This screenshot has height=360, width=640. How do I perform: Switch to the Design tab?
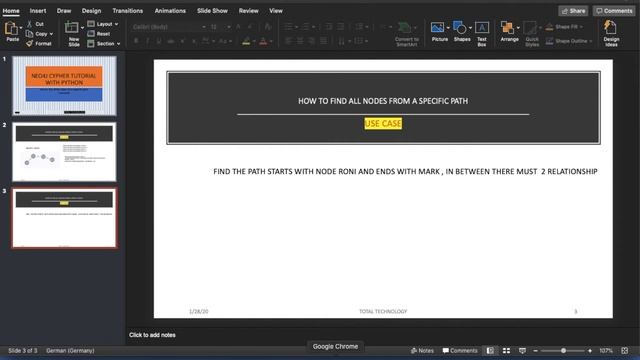[91, 11]
